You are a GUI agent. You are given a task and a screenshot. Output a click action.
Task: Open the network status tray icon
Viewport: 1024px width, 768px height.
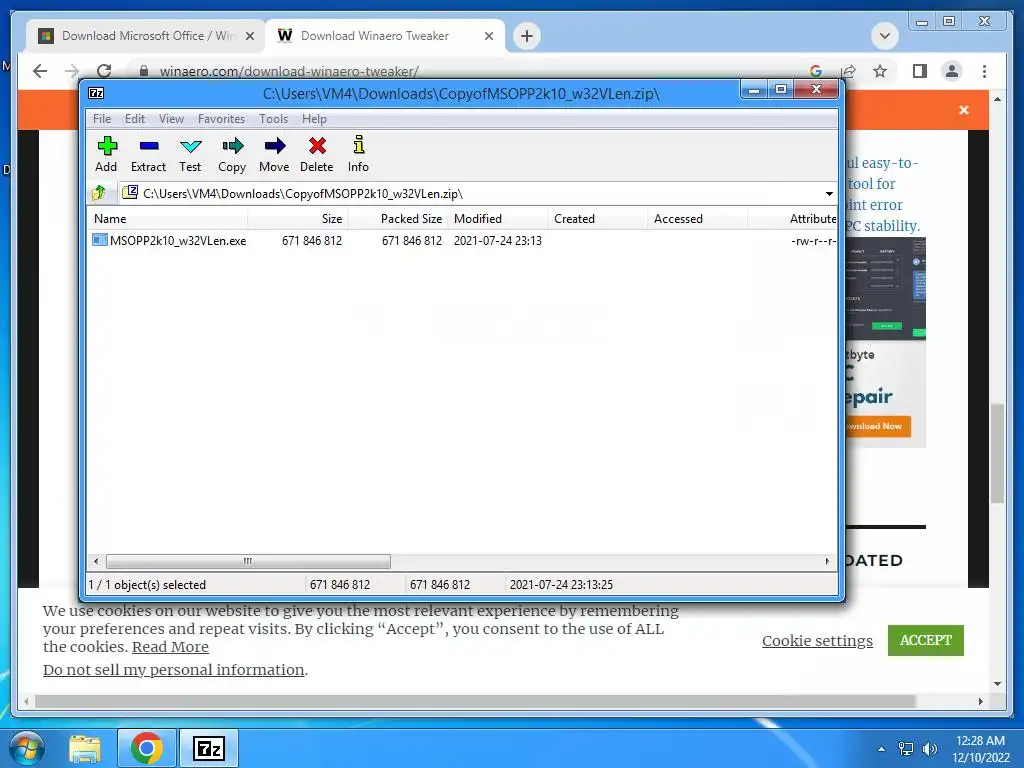tap(906, 748)
